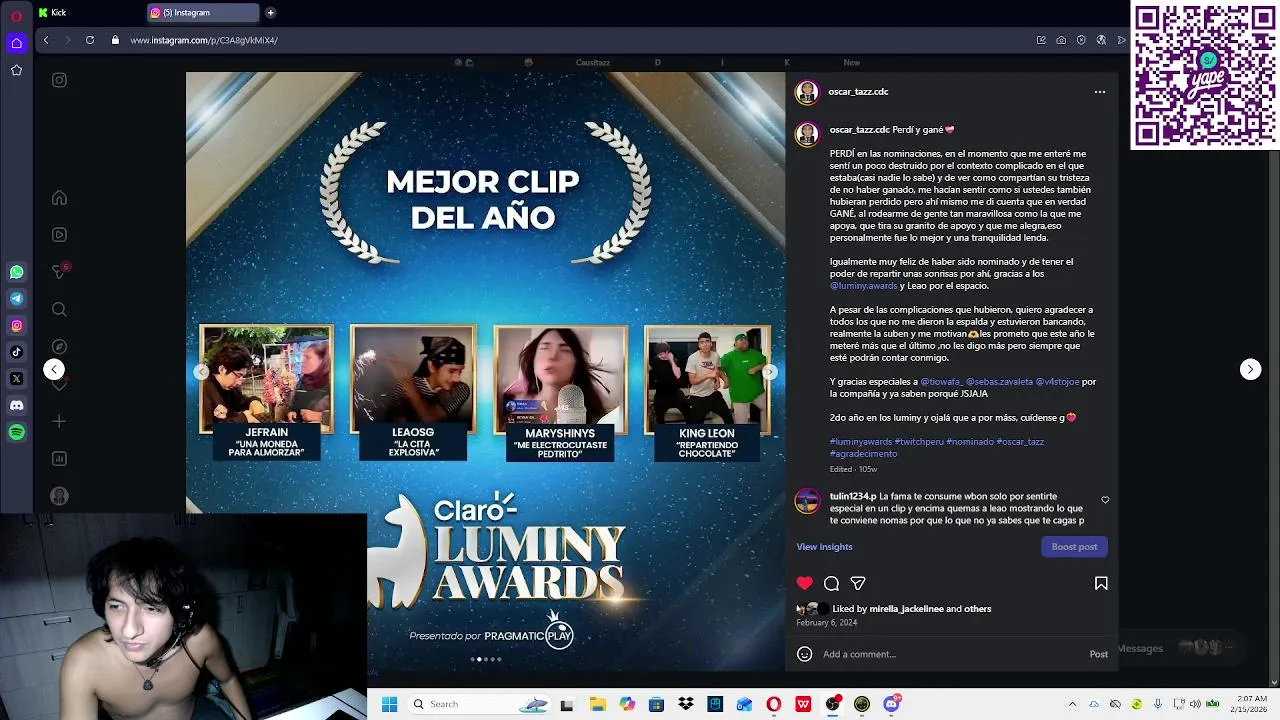Click the Windows taskbar Search box
Image resolution: width=1280 pixels, height=720 pixels.
pyautogui.click(x=480, y=704)
